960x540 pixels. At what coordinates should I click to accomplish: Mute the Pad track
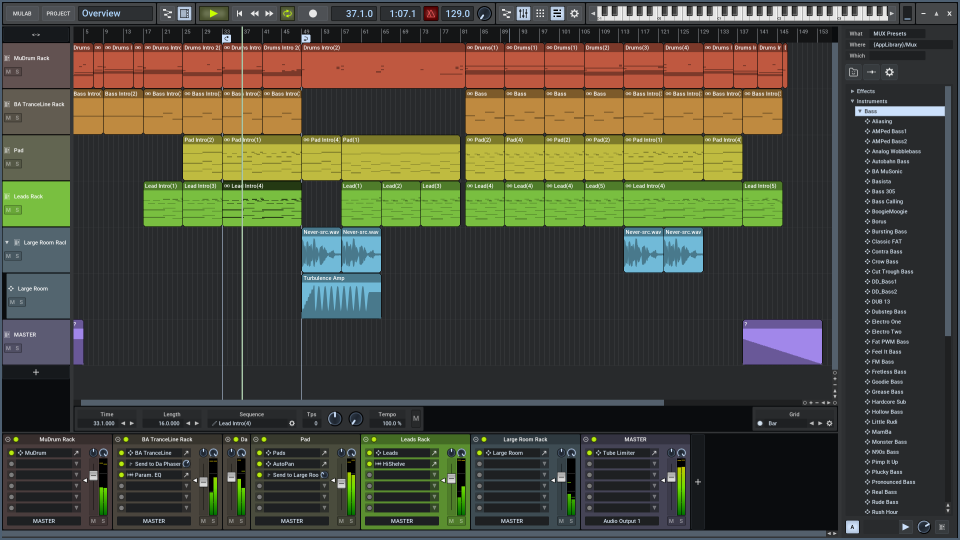8,164
